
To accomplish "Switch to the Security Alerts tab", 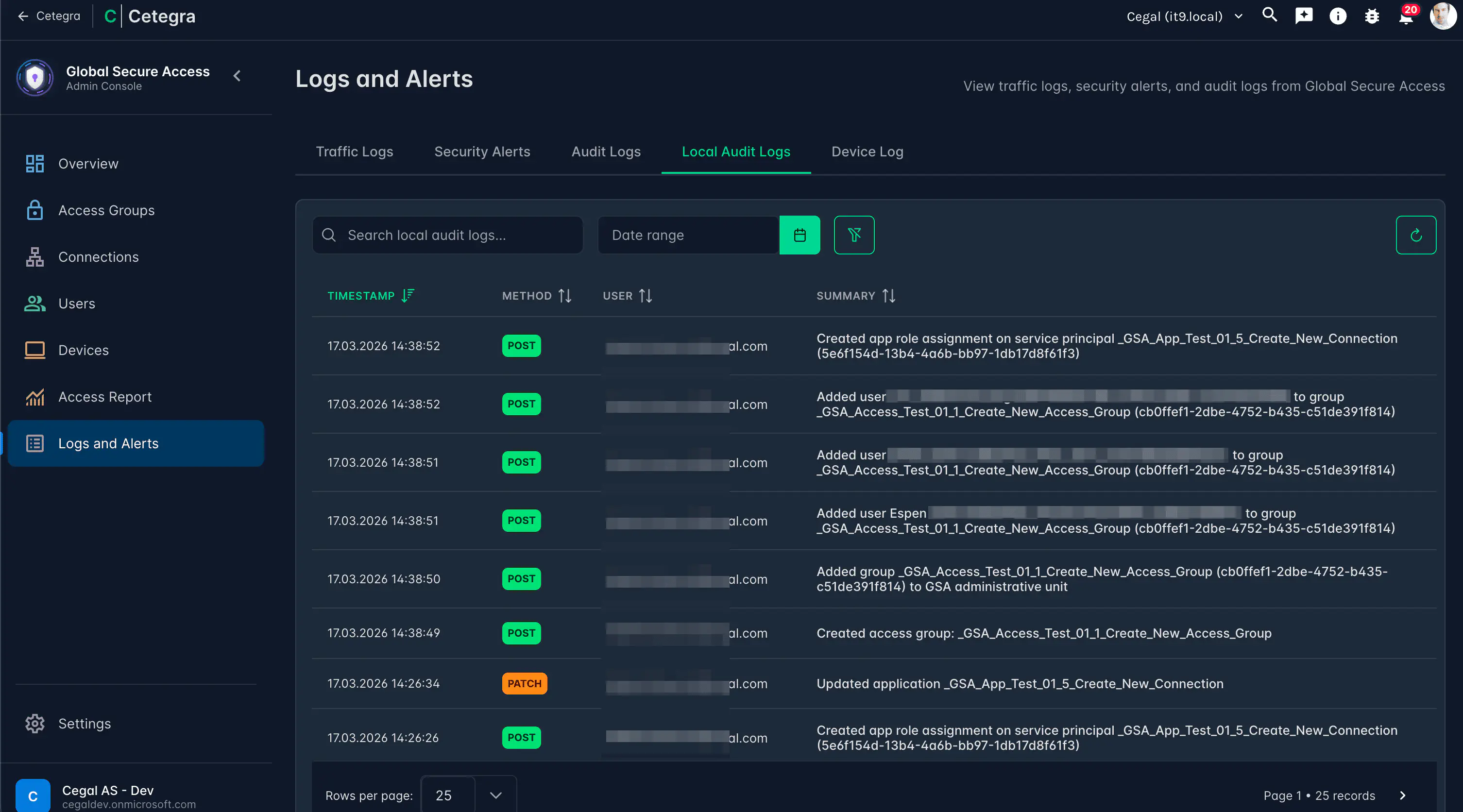I will tap(482, 152).
